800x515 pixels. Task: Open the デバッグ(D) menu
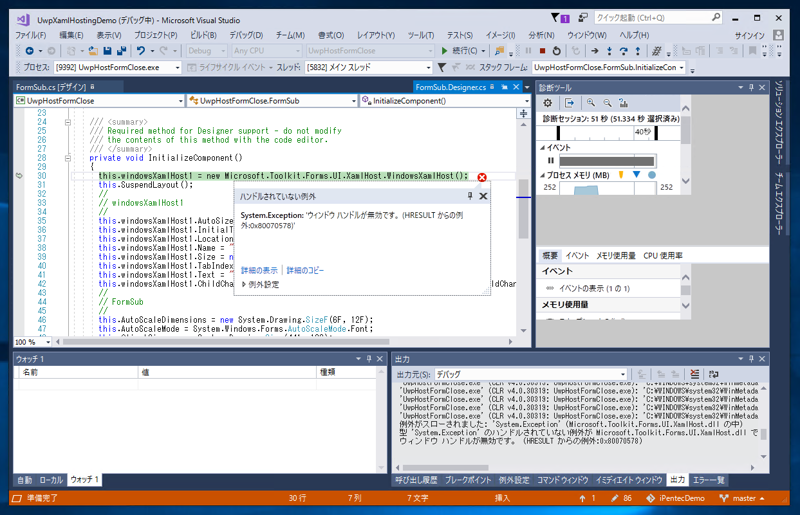tap(246, 35)
